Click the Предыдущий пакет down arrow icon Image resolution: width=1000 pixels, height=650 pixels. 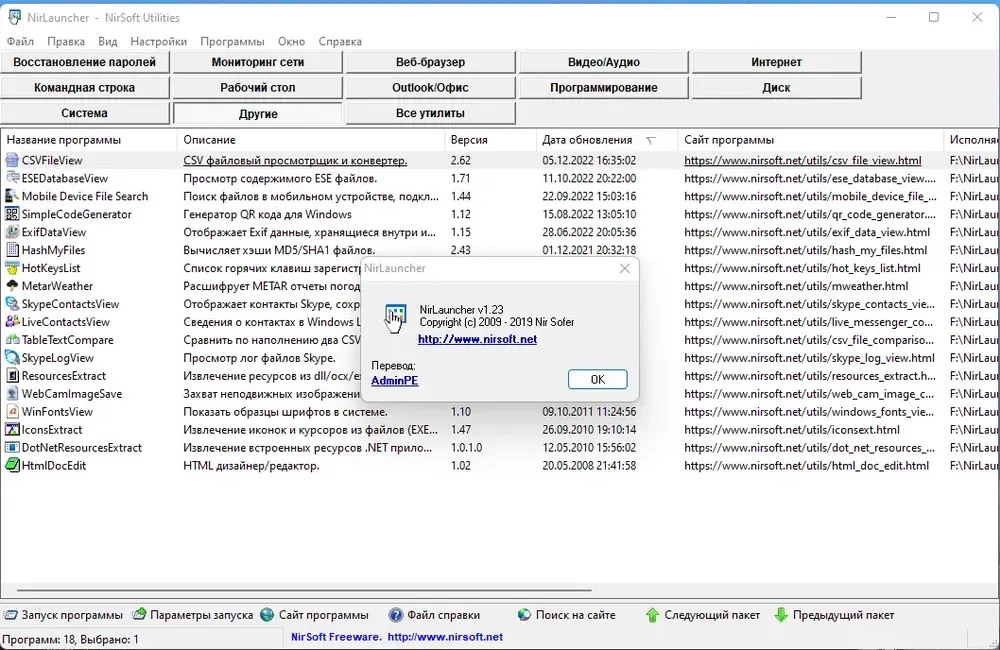pyautogui.click(x=781, y=615)
